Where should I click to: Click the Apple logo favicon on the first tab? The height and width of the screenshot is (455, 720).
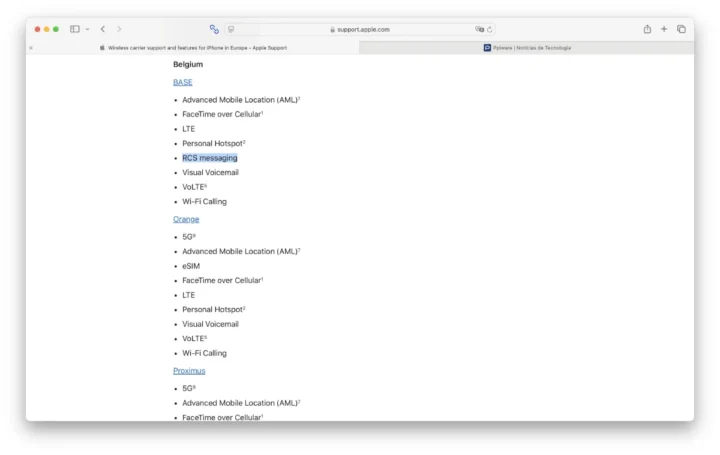pos(102,48)
